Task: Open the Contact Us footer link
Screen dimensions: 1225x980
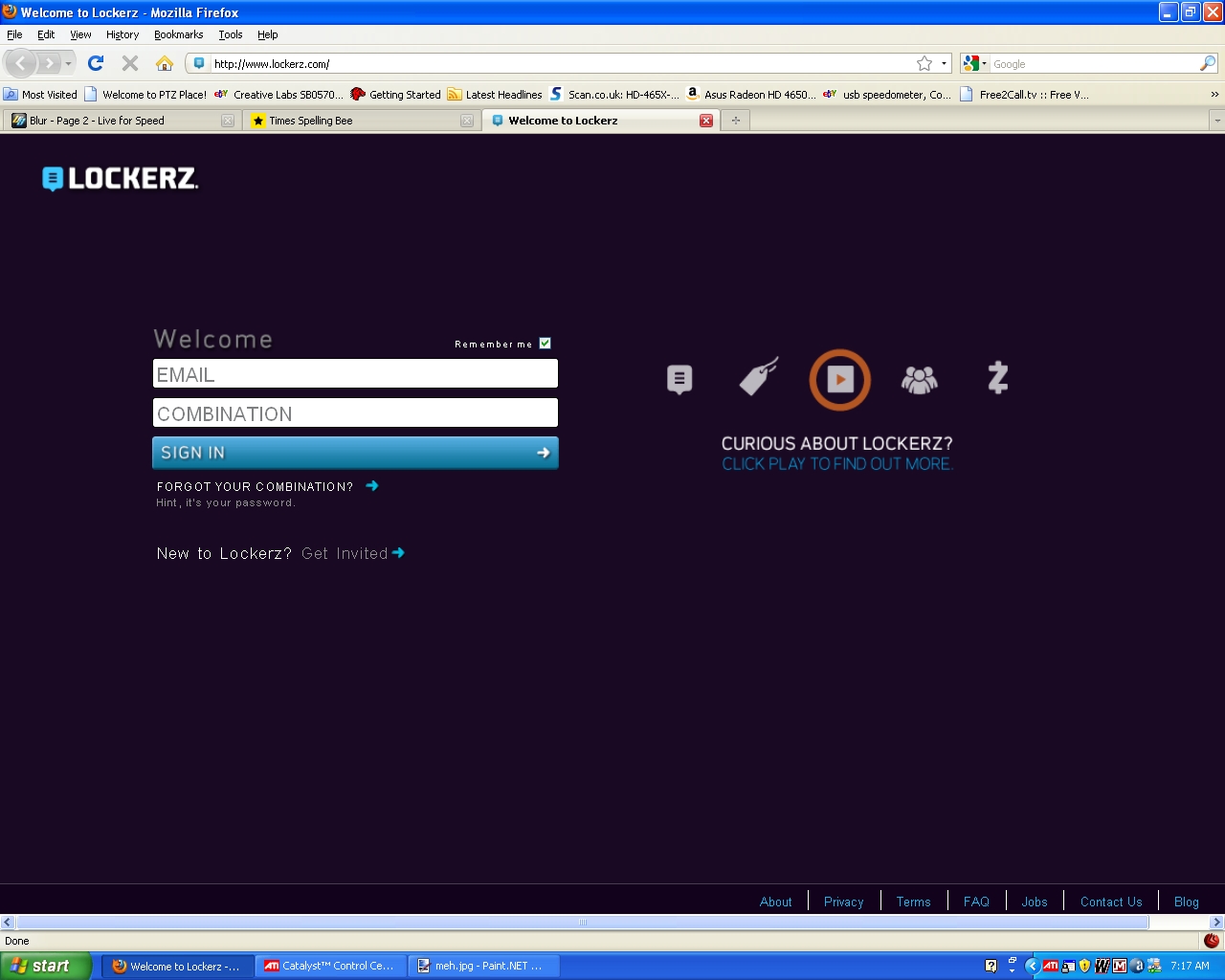Action: coord(1111,902)
